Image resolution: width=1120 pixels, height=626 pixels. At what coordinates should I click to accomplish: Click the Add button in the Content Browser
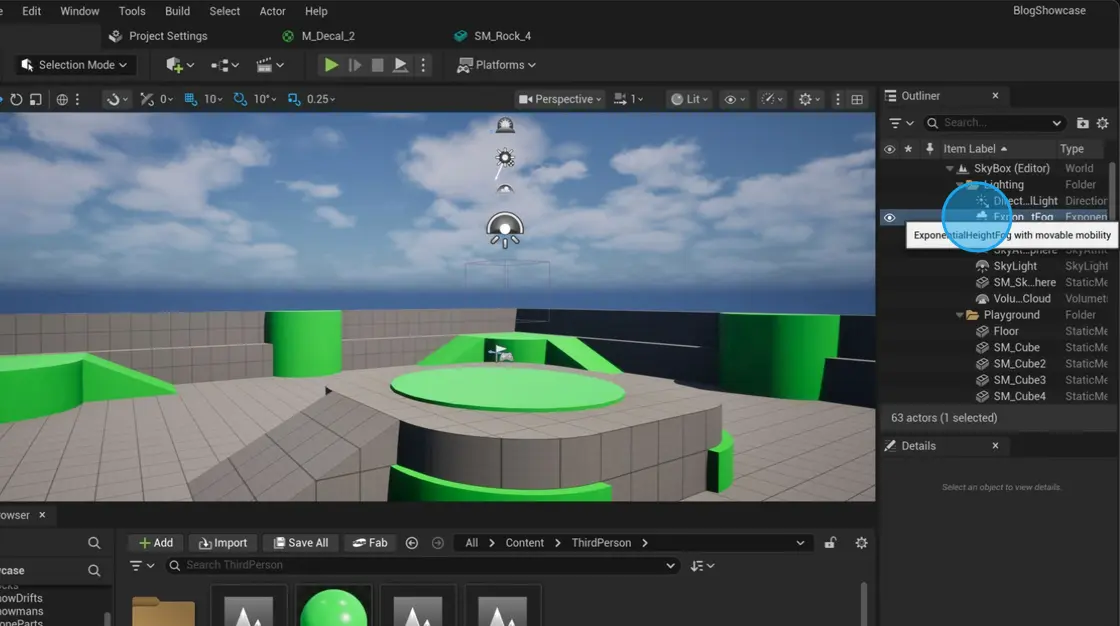(x=155, y=542)
